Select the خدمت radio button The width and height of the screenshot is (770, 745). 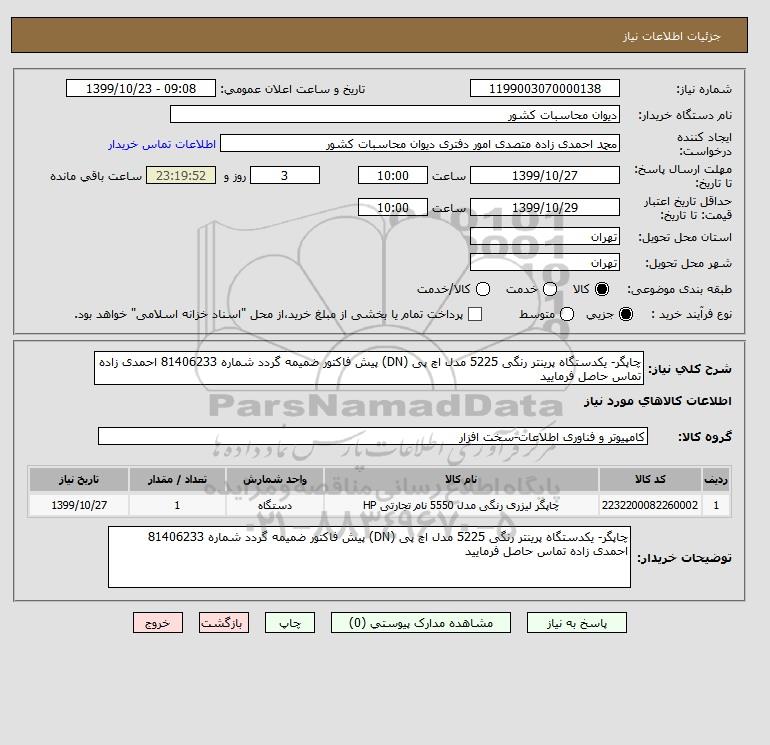tap(550, 289)
